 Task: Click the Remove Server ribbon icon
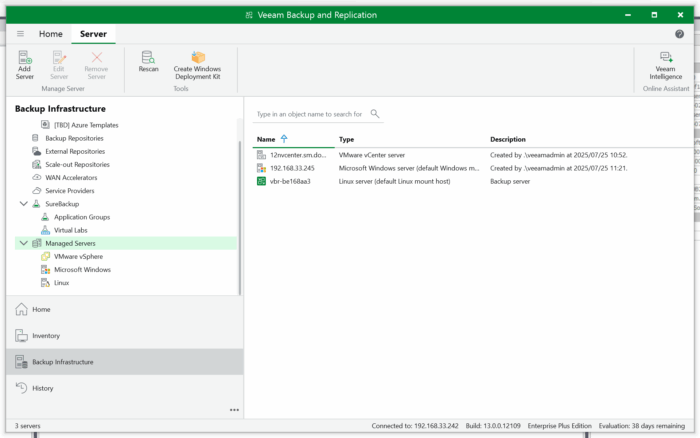click(x=96, y=57)
